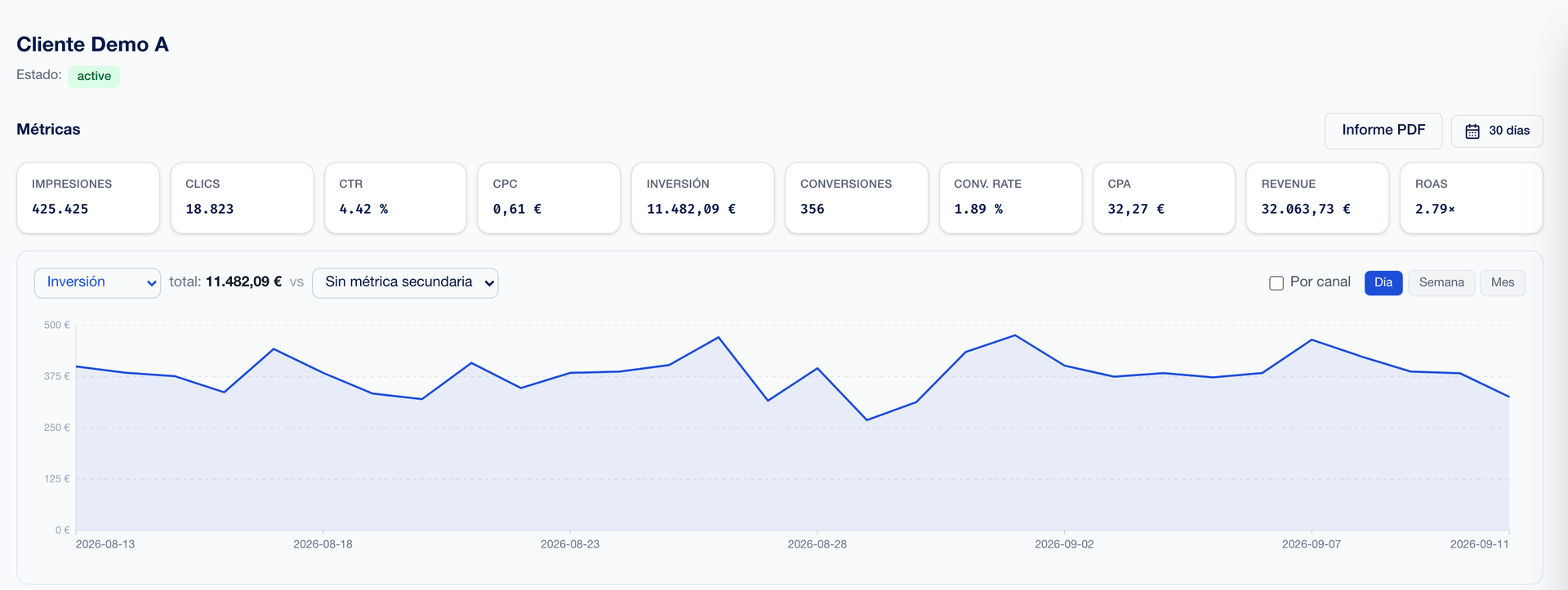Click the 2026-09-02 axis date label
Viewport: 1568px width, 590px height.
click(x=1064, y=544)
